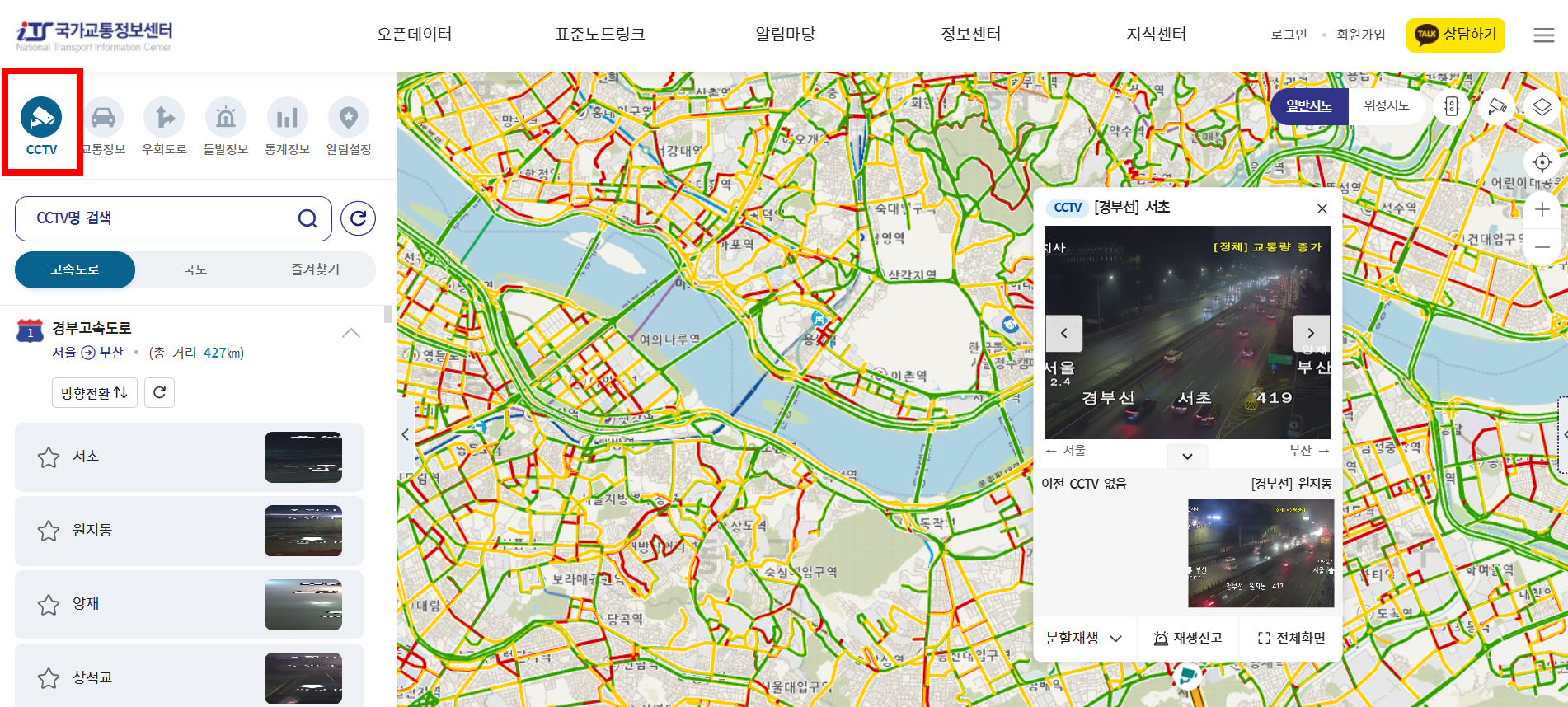Open 오픈데이터 menu
Viewport: 1568px width, 707px height.
(x=415, y=34)
